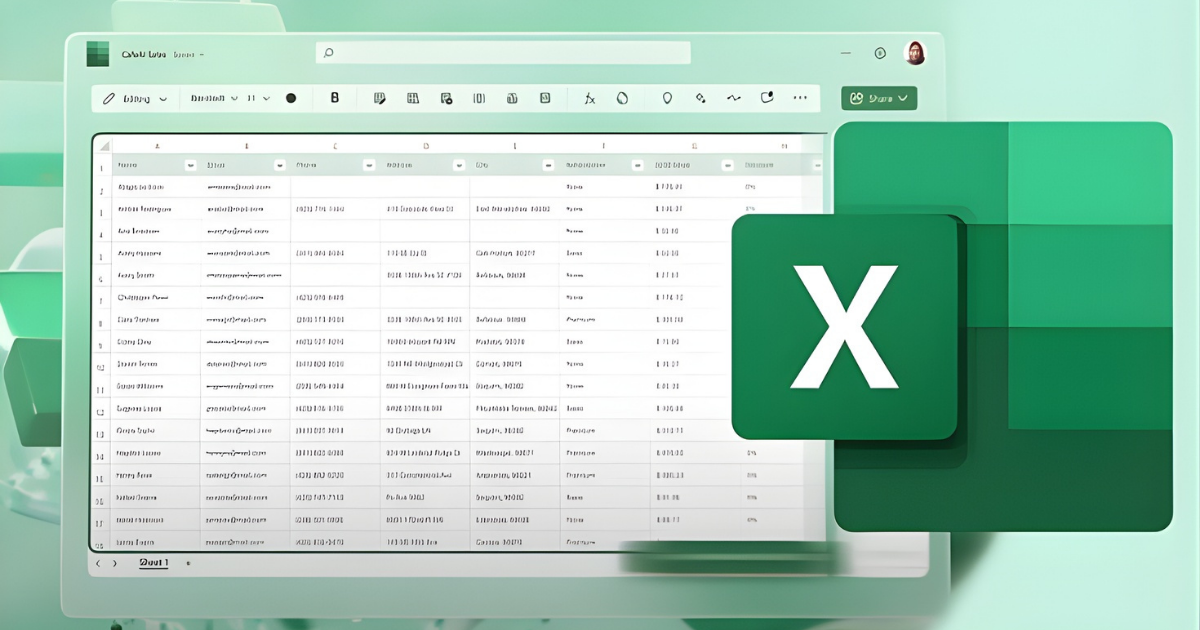Click the green Share button
Image resolution: width=1200 pixels, height=630 pixels.
pyautogui.click(x=879, y=98)
